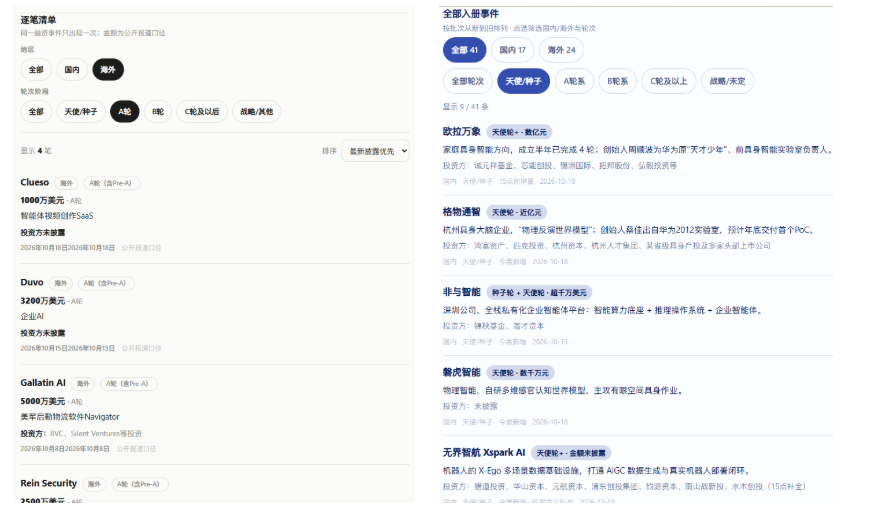Toggle the selected 海外 region chip
896x528 pixels.
tap(108, 70)
